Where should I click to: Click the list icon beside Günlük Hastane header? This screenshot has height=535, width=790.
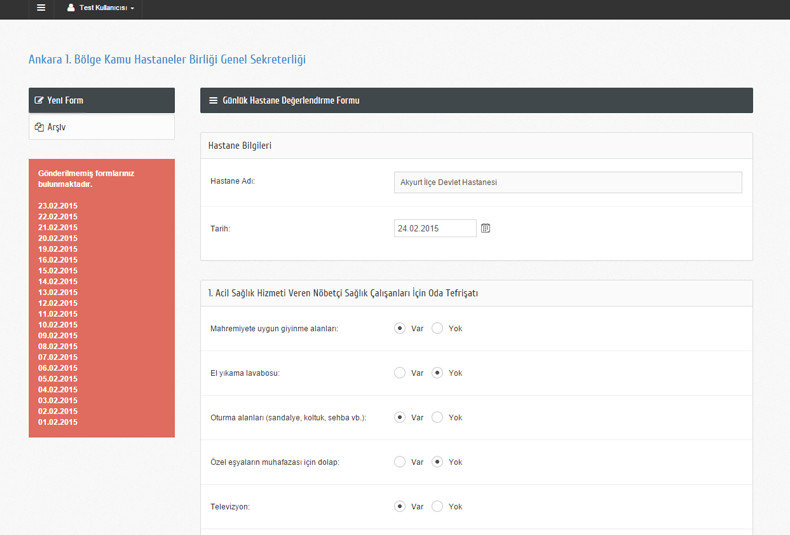click(213, 100)
